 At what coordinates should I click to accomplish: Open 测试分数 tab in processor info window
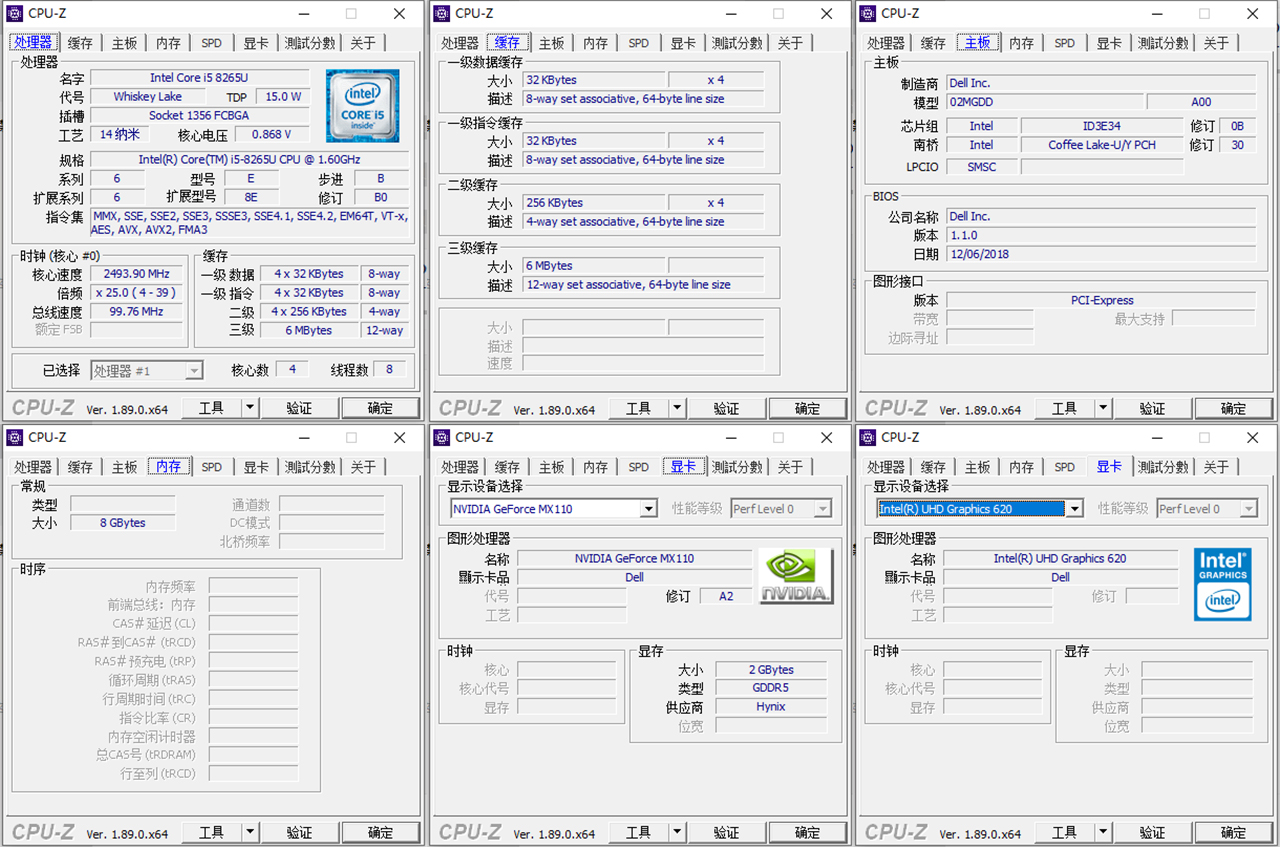[310, 43]
